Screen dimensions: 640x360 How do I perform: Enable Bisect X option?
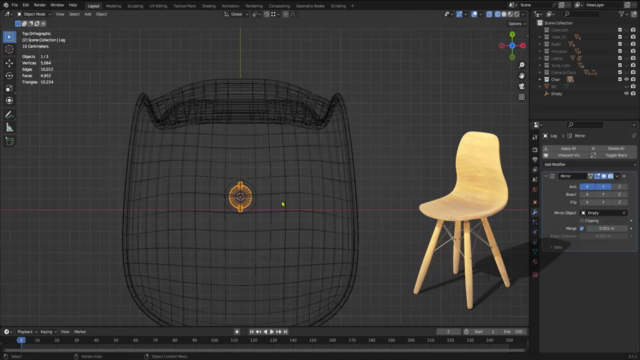point(587,195)
